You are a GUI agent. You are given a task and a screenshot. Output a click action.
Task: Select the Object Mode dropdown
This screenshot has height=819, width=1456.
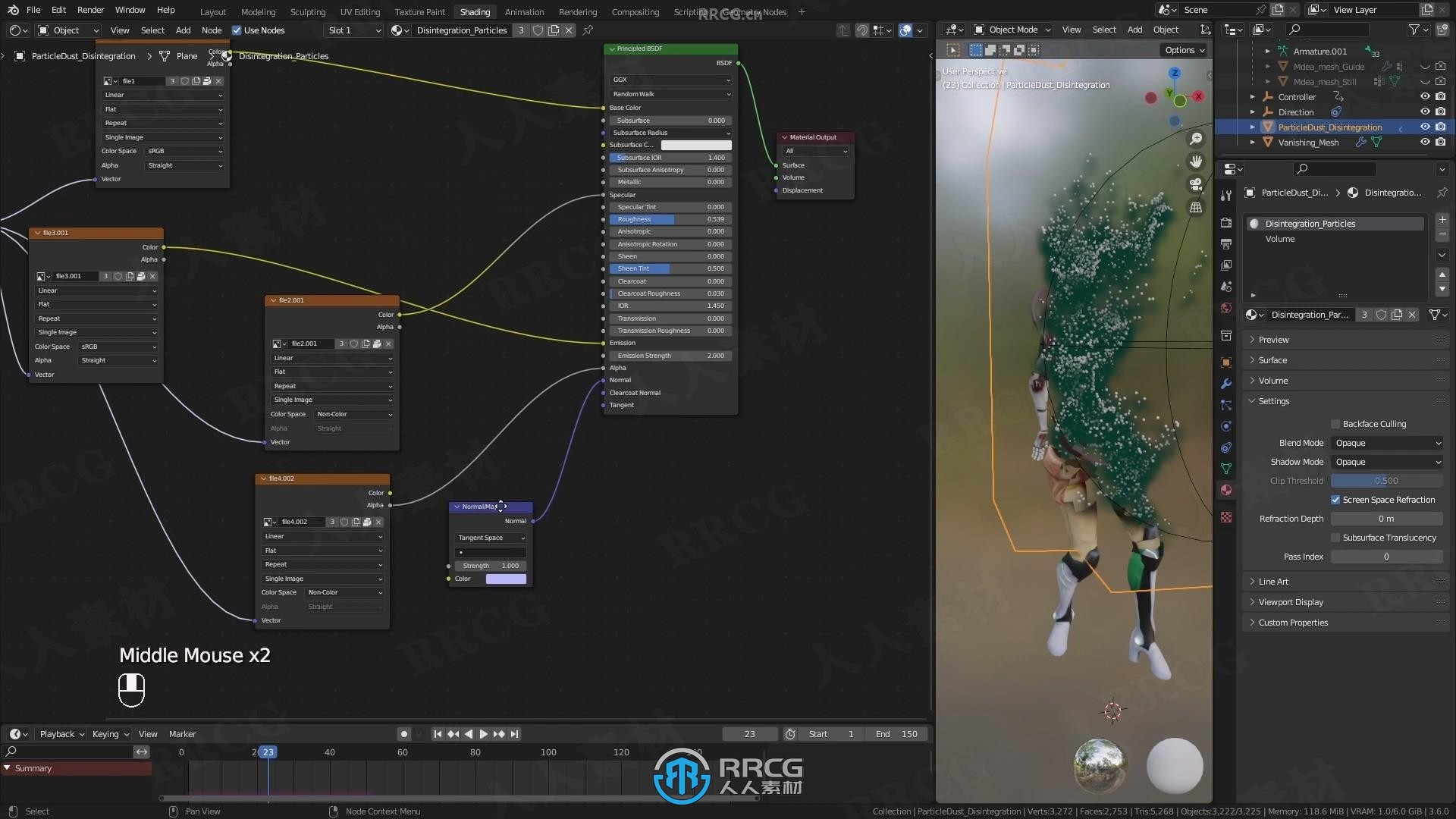point(1012,29)
